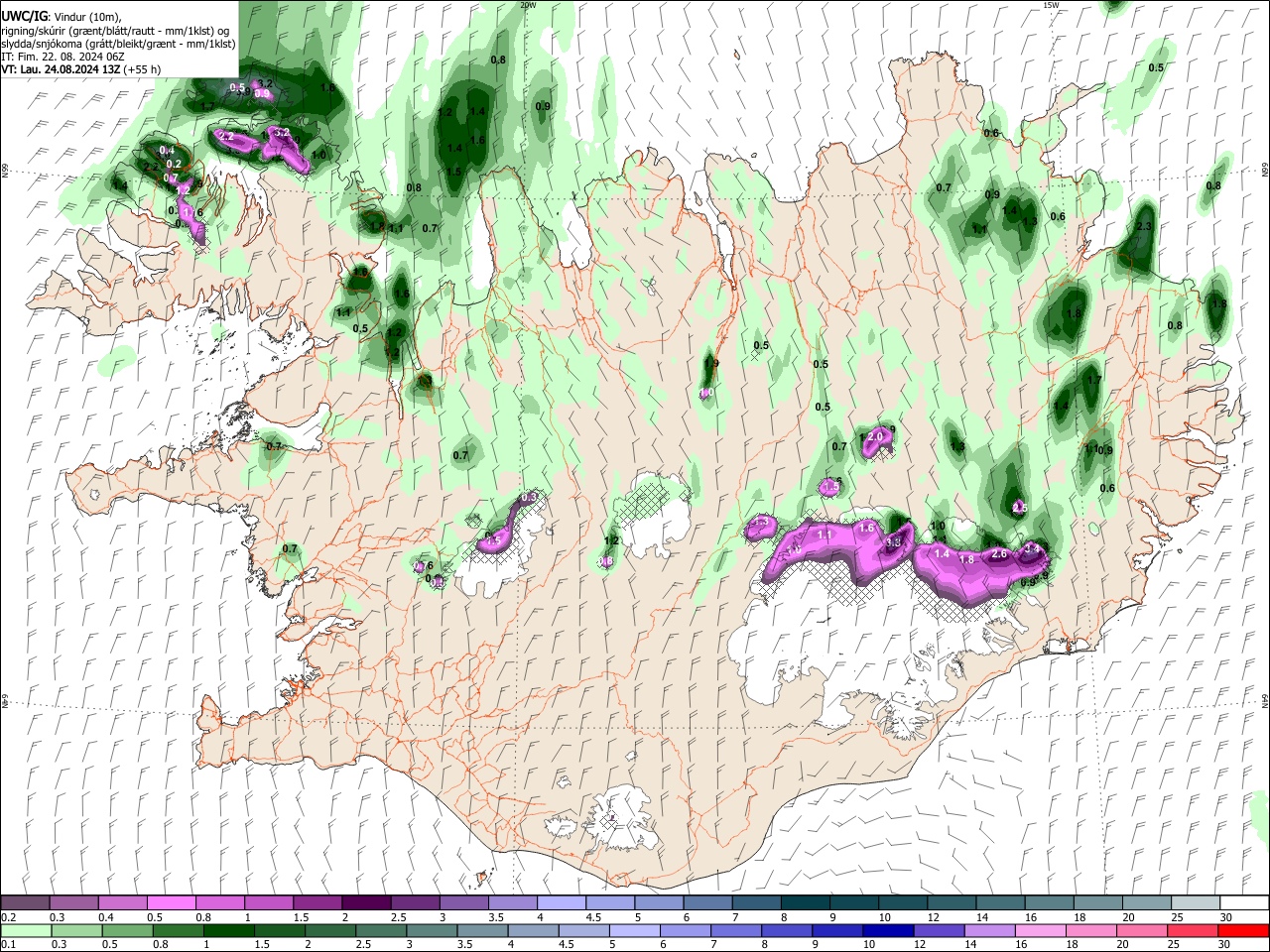Image resolution: width=1270 pixels, height=952 pixels.
Task: Click the '3.4' value in the purple snow band
Action: [x=1032, y=548]
